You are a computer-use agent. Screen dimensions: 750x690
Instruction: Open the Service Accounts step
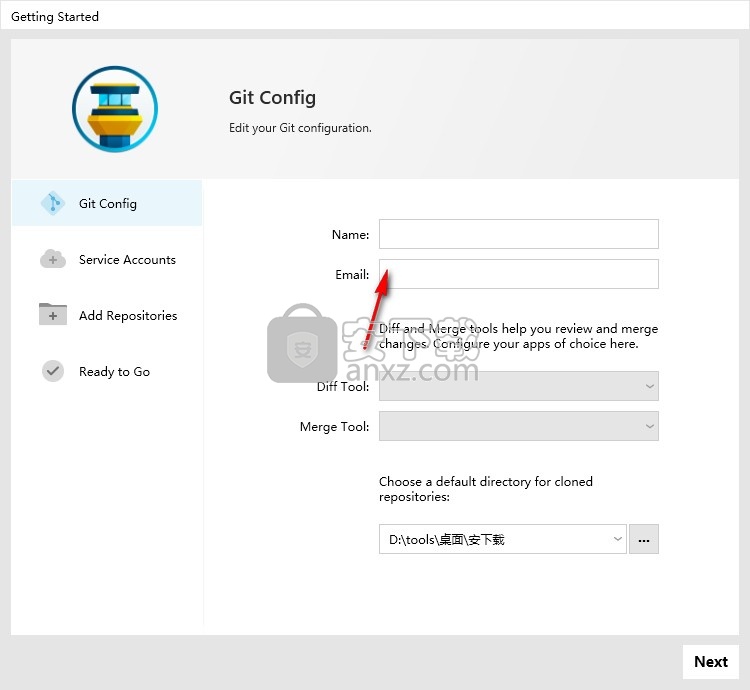107,259
